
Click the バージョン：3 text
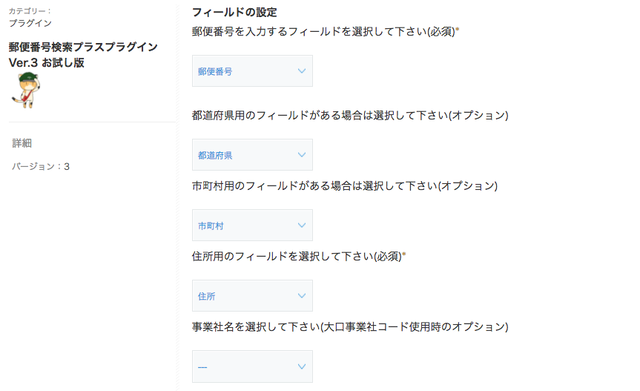coord(40,167)
